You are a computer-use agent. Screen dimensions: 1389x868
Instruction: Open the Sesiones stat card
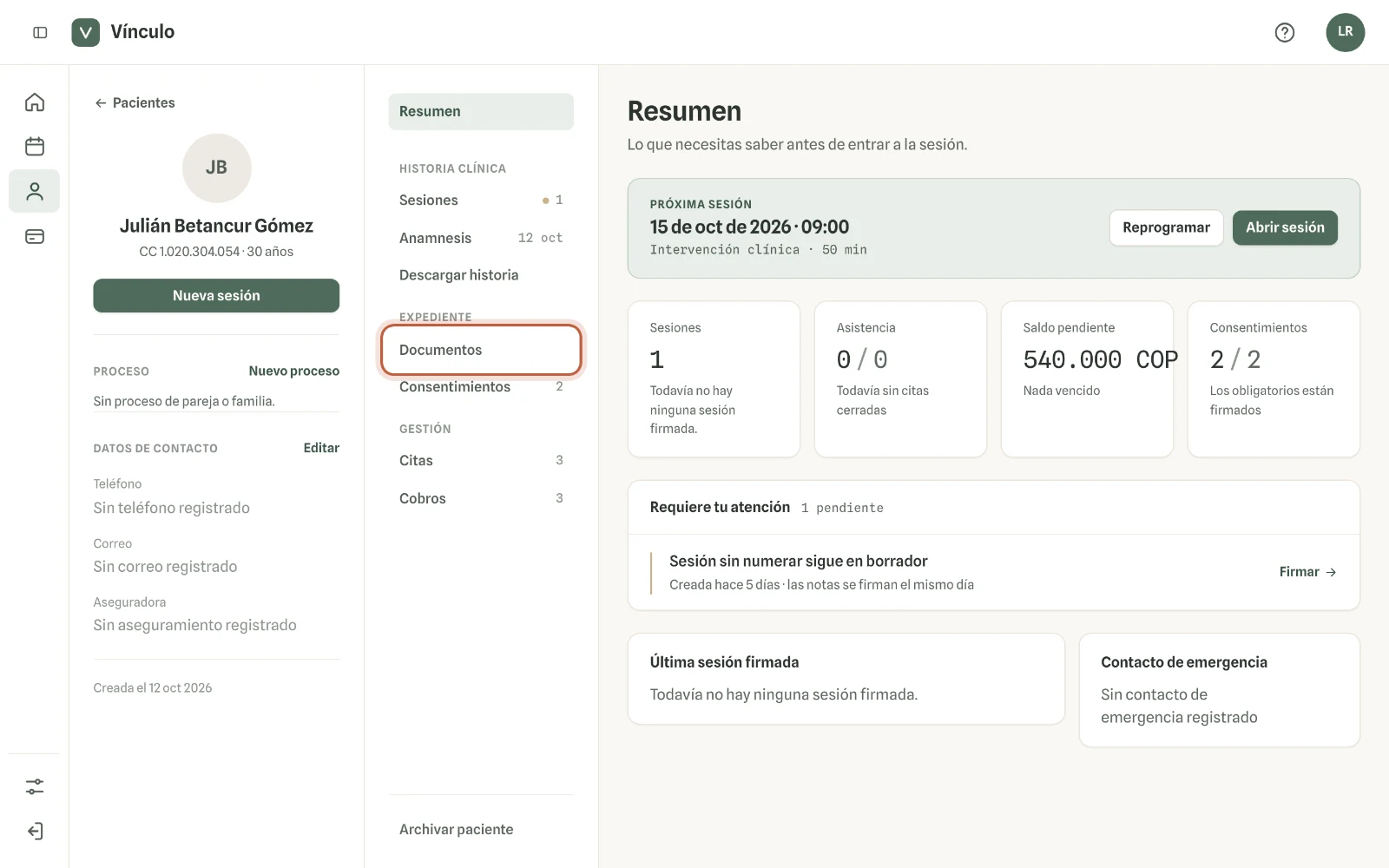(x=714, y=379)
